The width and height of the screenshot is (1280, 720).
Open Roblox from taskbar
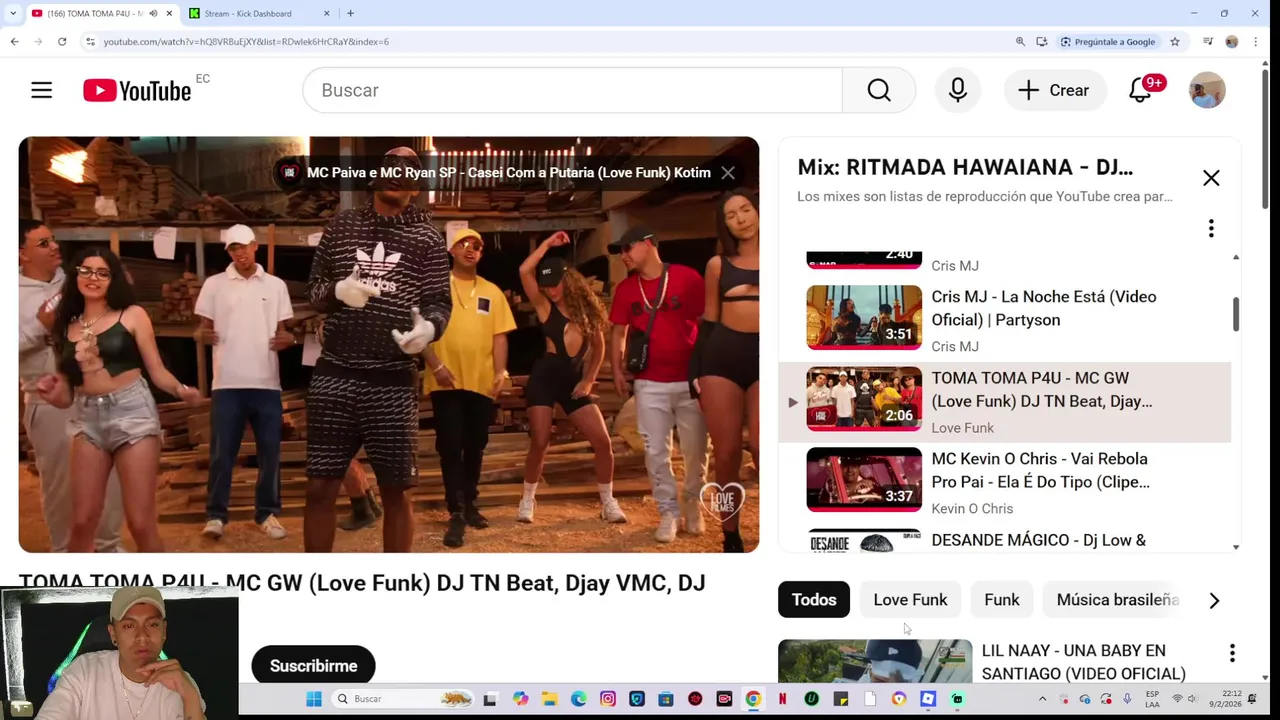[928, 699]
